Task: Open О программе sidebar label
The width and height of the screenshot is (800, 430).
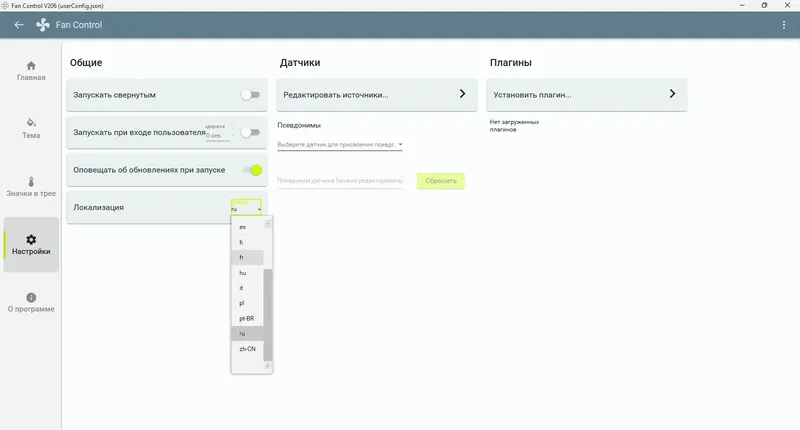Action: 31,309
